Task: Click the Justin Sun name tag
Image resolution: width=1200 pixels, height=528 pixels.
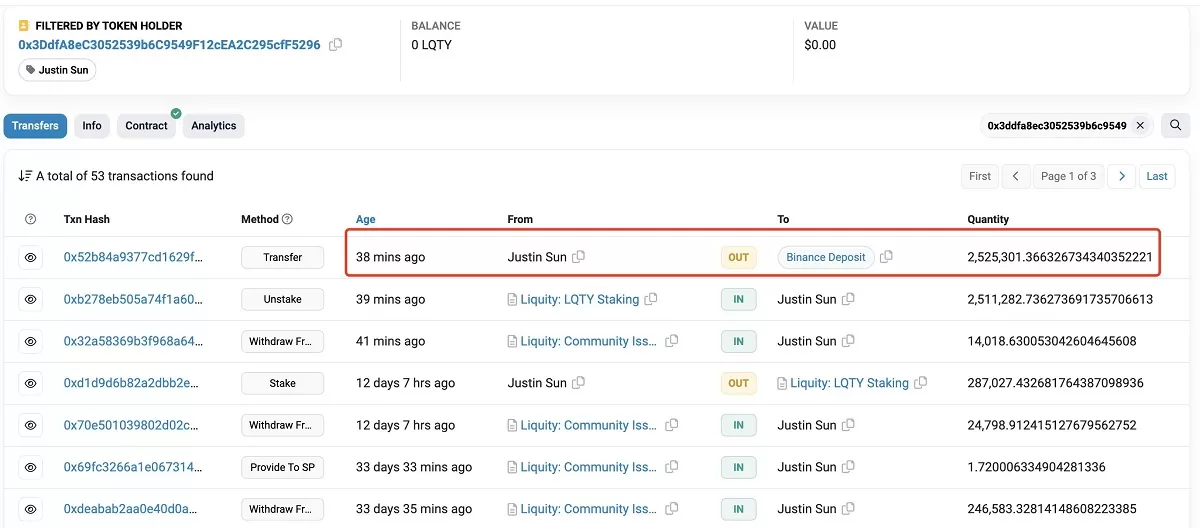Action: click(58, 70)
